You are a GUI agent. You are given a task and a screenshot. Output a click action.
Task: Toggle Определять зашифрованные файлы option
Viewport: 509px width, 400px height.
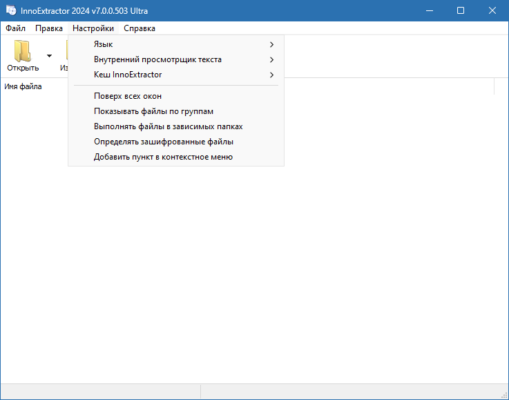pos(176,142)
